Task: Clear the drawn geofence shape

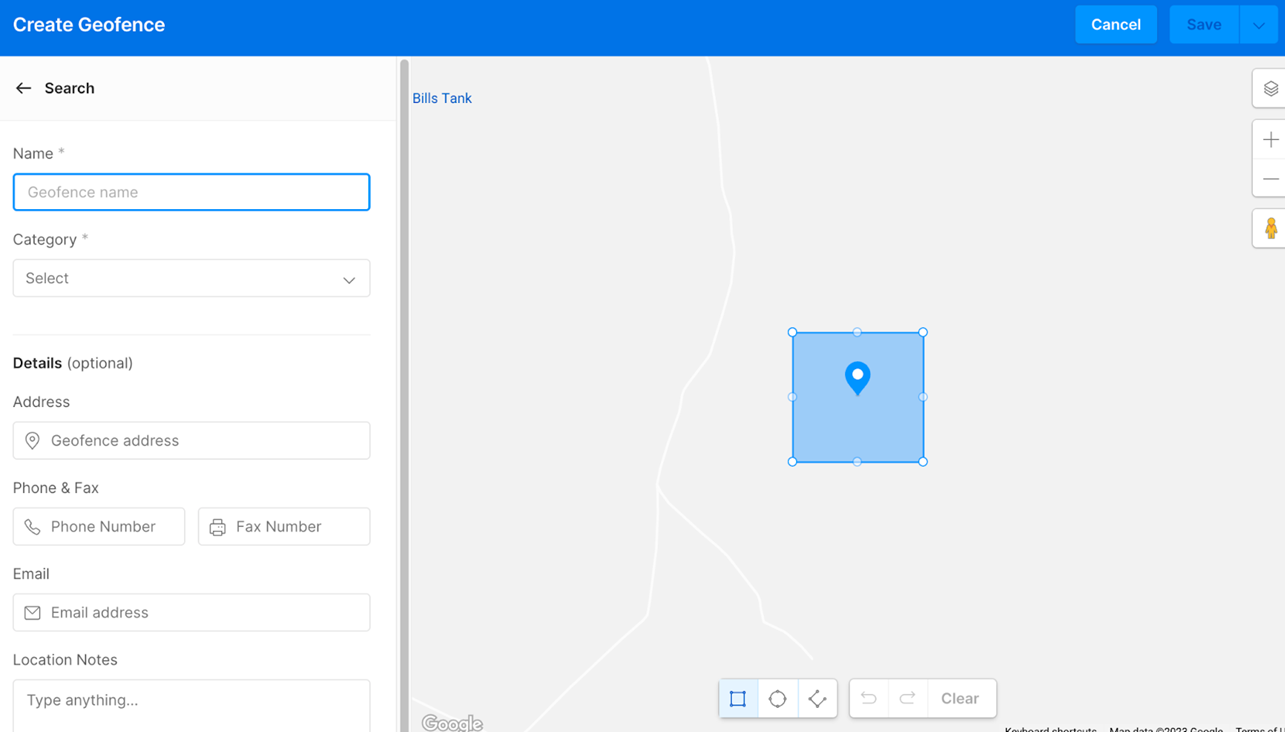Action: 960,699
